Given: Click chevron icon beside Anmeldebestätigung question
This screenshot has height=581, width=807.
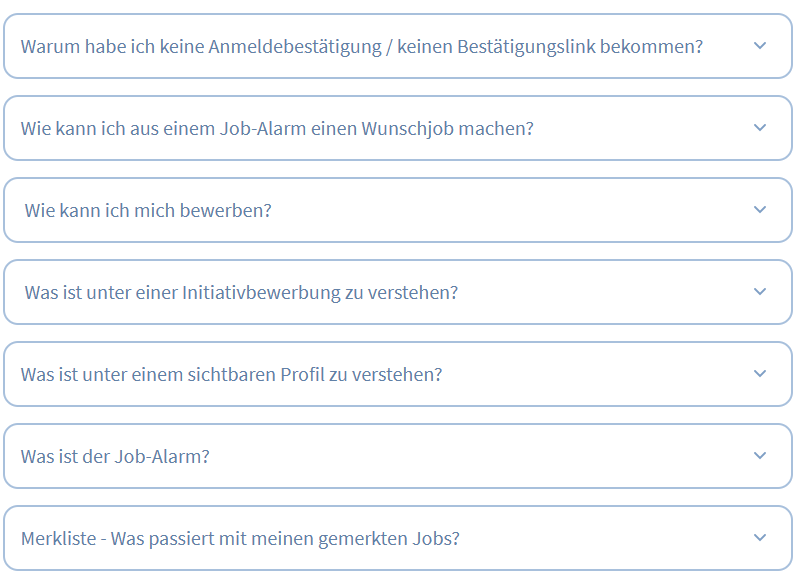Looking at the screenshot, I should 760,46.
